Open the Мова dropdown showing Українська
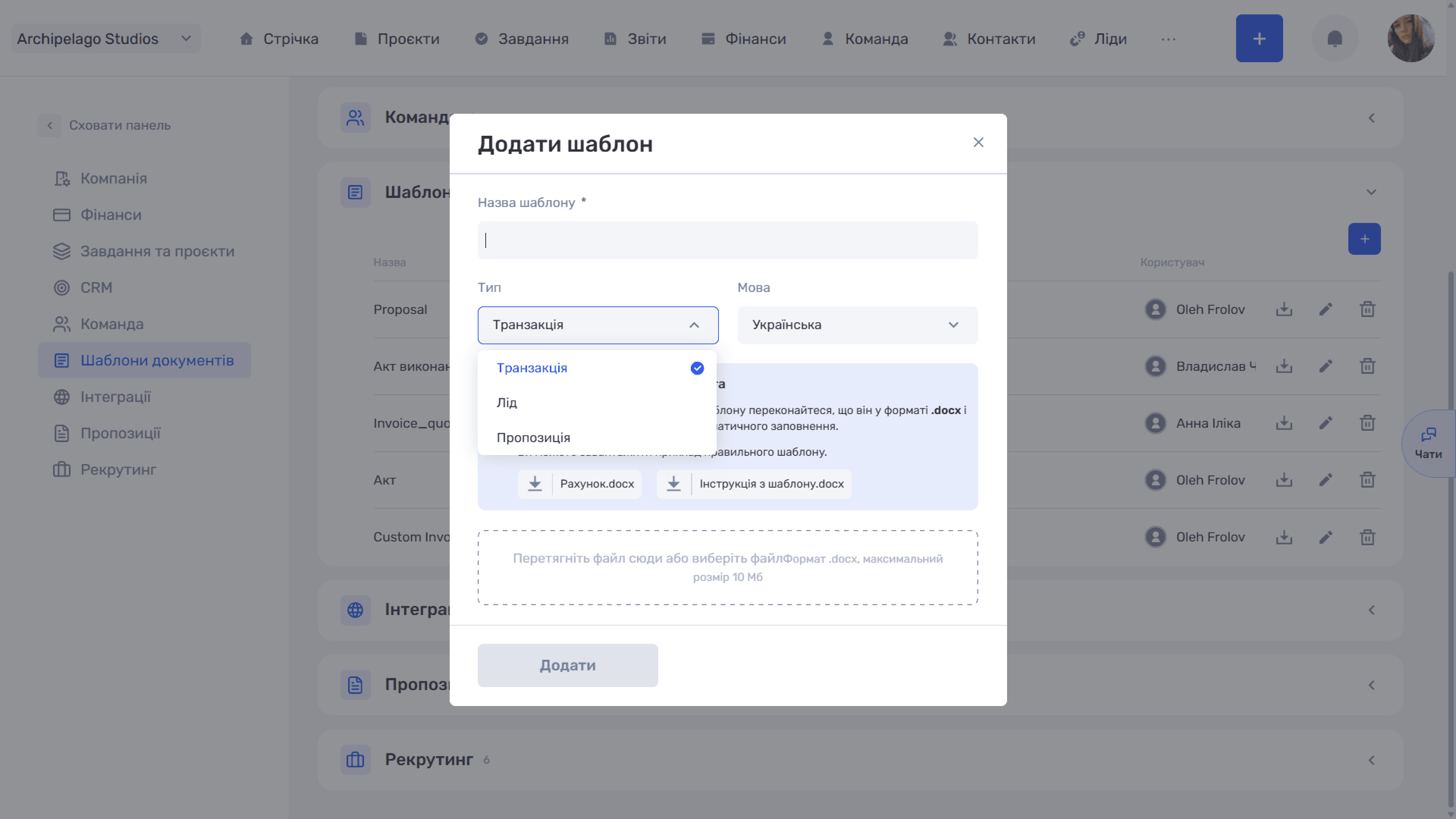1456x819 pixels. 857,325
